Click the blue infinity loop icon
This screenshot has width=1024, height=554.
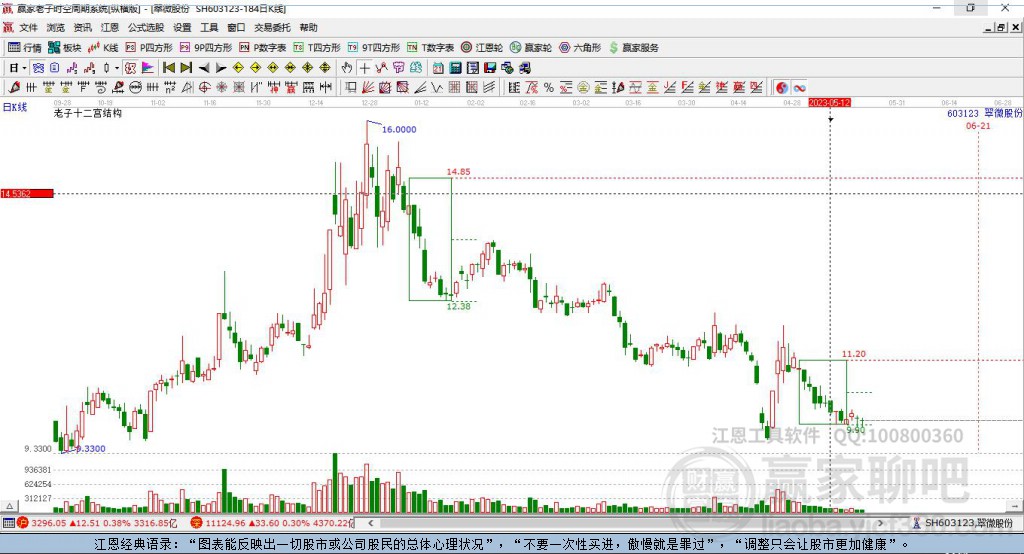click(799, 88)
